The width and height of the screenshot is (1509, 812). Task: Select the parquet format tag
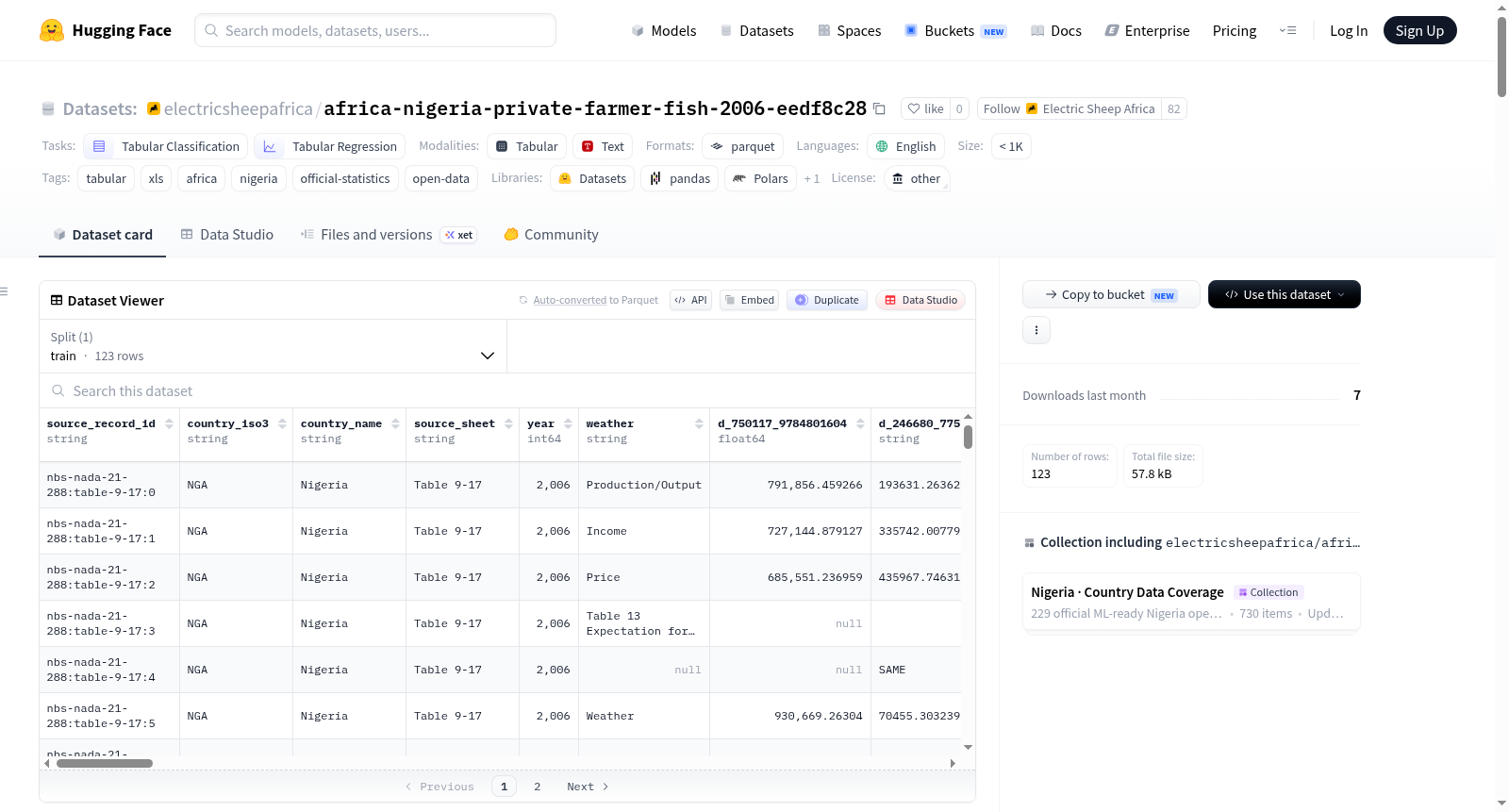tap(742, 146)
